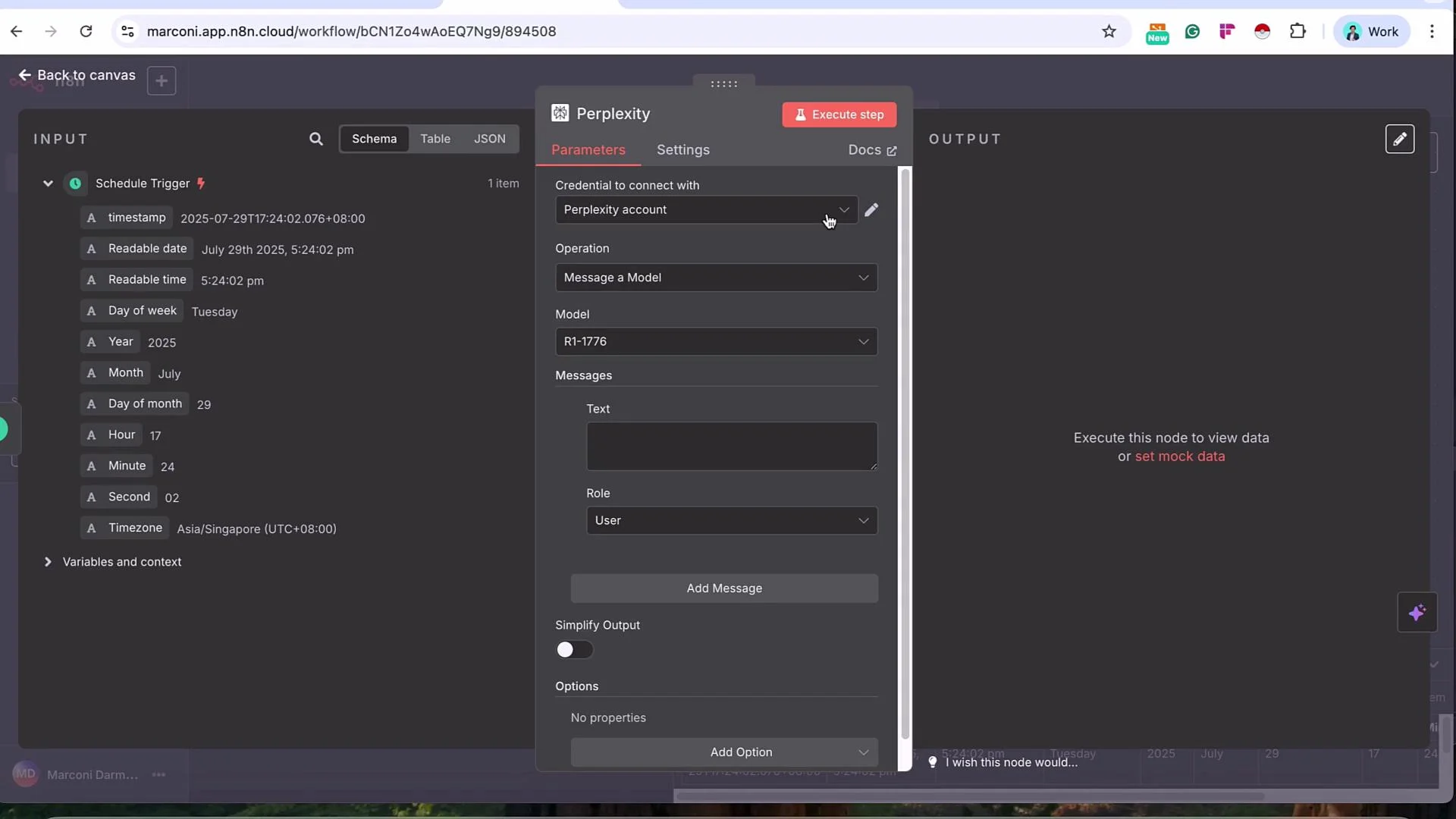Click the 1 item count label
The width and height of the screenshot is (1456, 819).
(504, 184)
